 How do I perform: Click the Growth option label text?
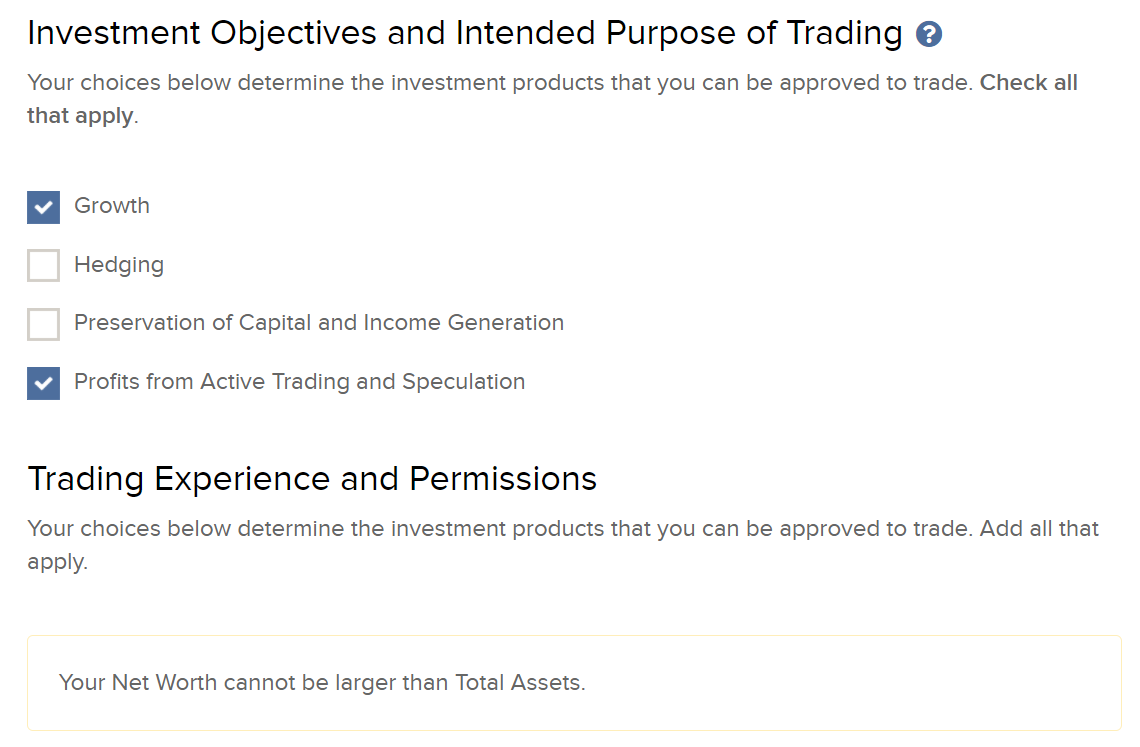pos(112,206)
